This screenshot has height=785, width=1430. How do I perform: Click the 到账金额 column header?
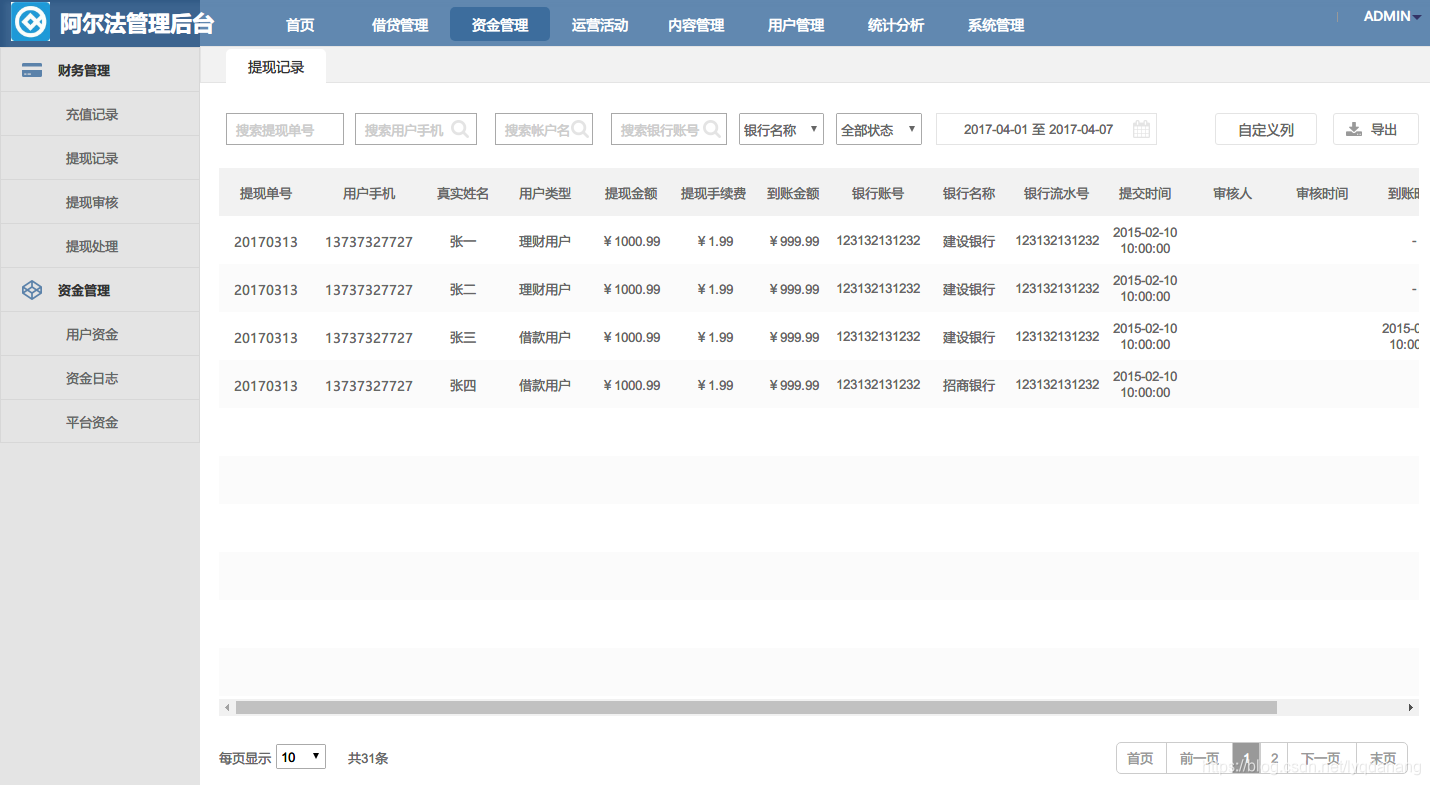[x=793, y=193]
